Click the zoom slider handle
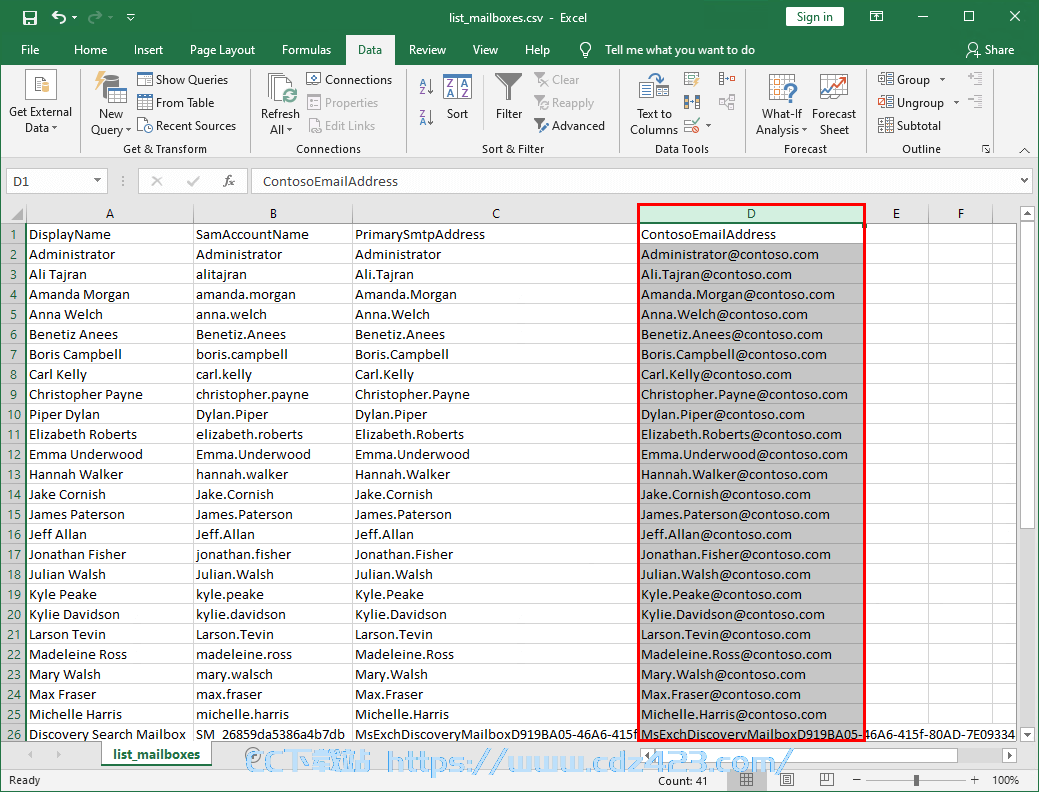Screen dimensions: 1039x792 [916, 780]
